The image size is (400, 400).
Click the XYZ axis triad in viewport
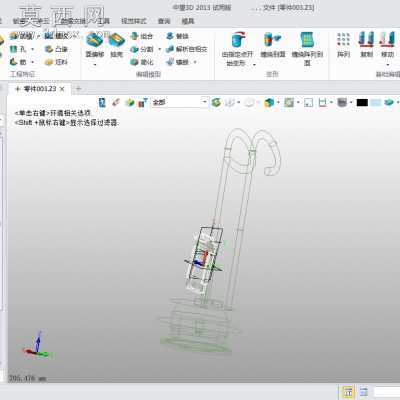click(37, 345)
